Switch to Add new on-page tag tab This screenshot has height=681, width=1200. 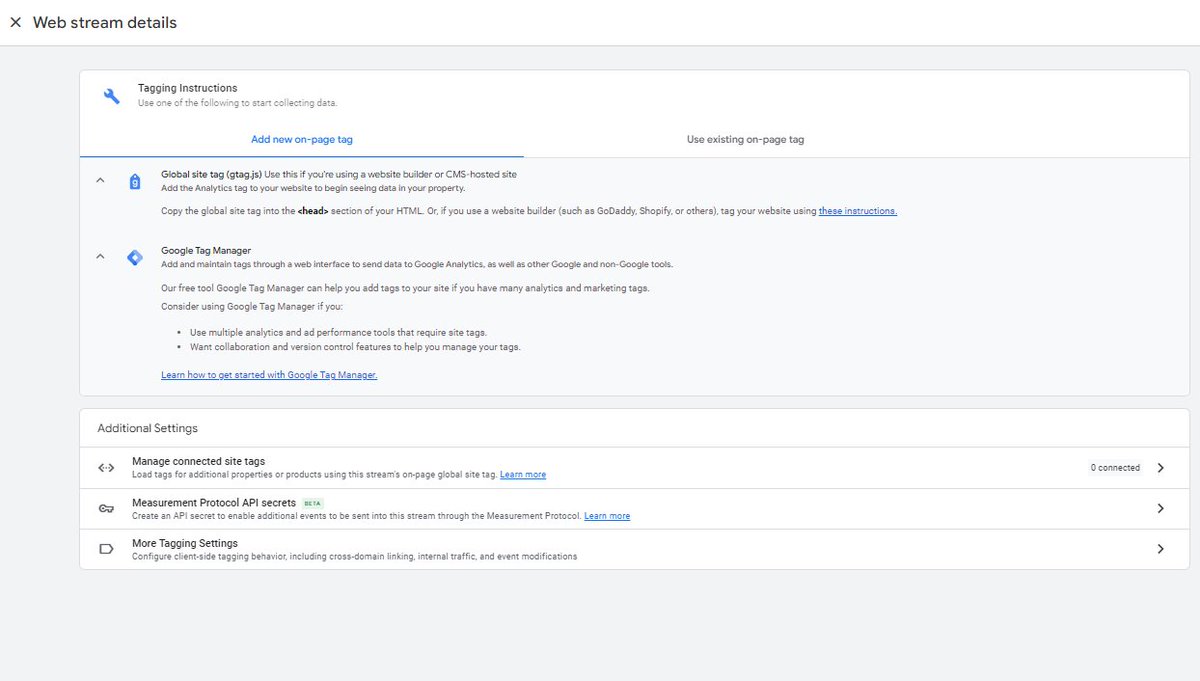pos(302,140)
